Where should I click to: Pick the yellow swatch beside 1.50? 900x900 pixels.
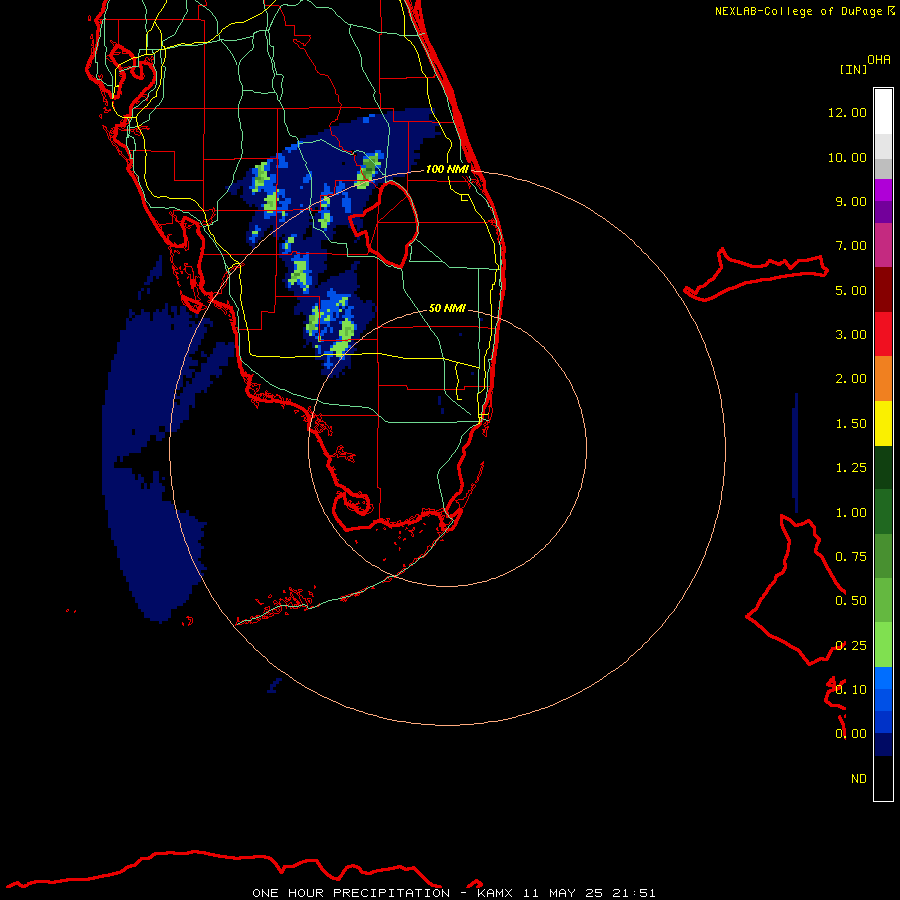click(x=883, y=424)
